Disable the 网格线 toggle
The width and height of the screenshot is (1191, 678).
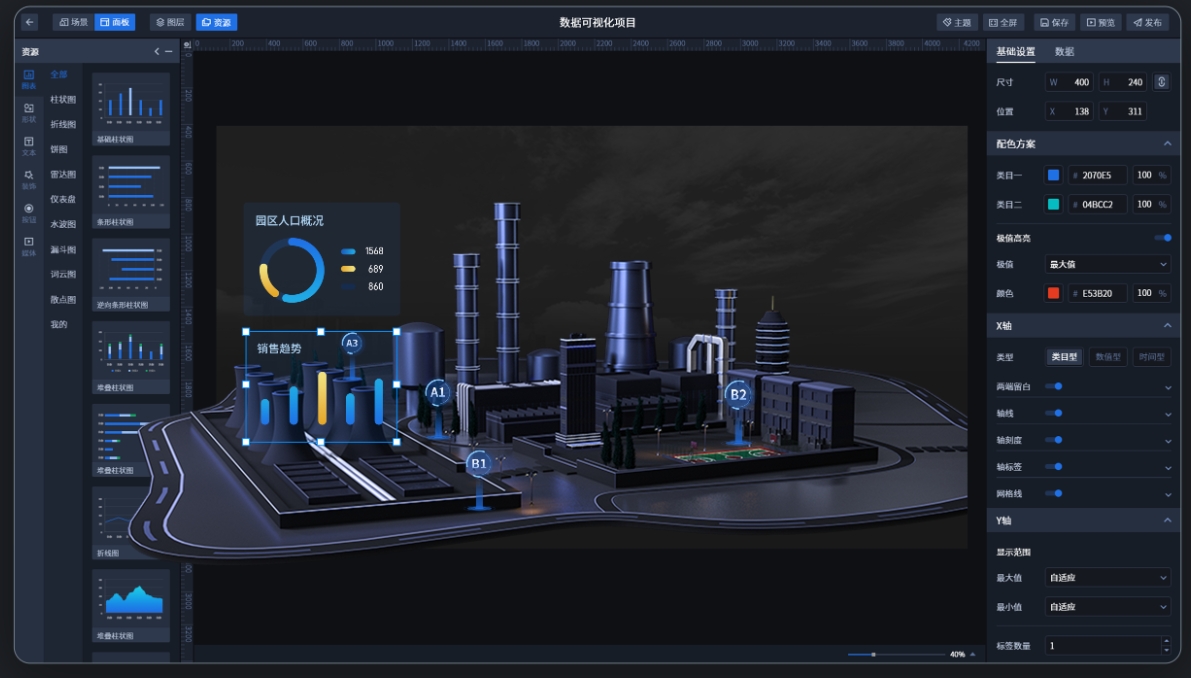1053,493
